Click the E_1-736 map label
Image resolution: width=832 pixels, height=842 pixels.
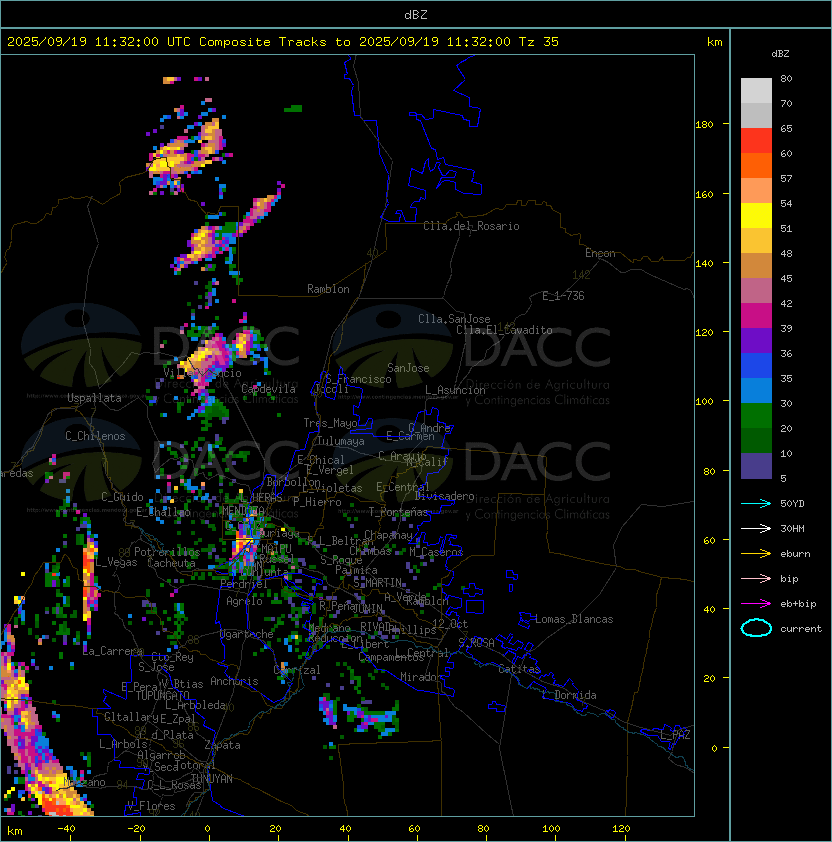point(563,296)
